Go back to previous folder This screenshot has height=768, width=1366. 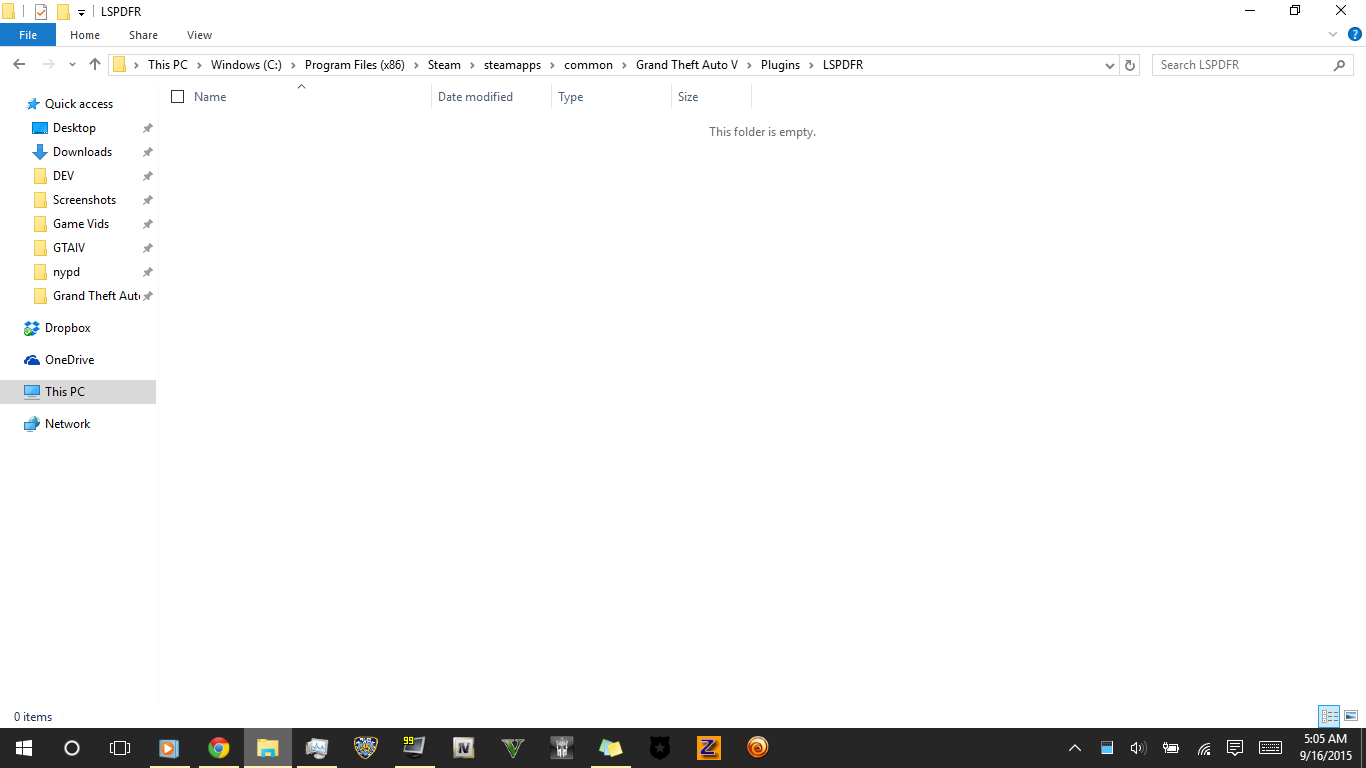(x=19, y=64)
